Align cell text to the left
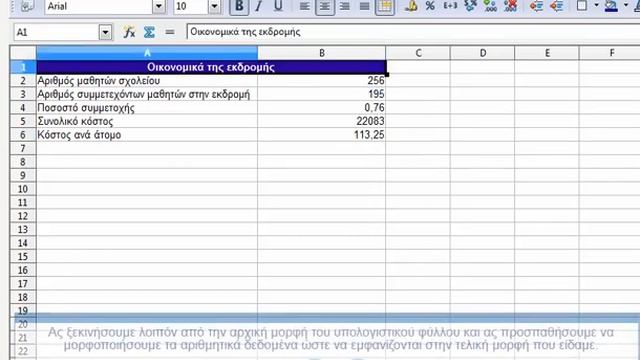Viewport: 640px width, 360px height. 304,6
